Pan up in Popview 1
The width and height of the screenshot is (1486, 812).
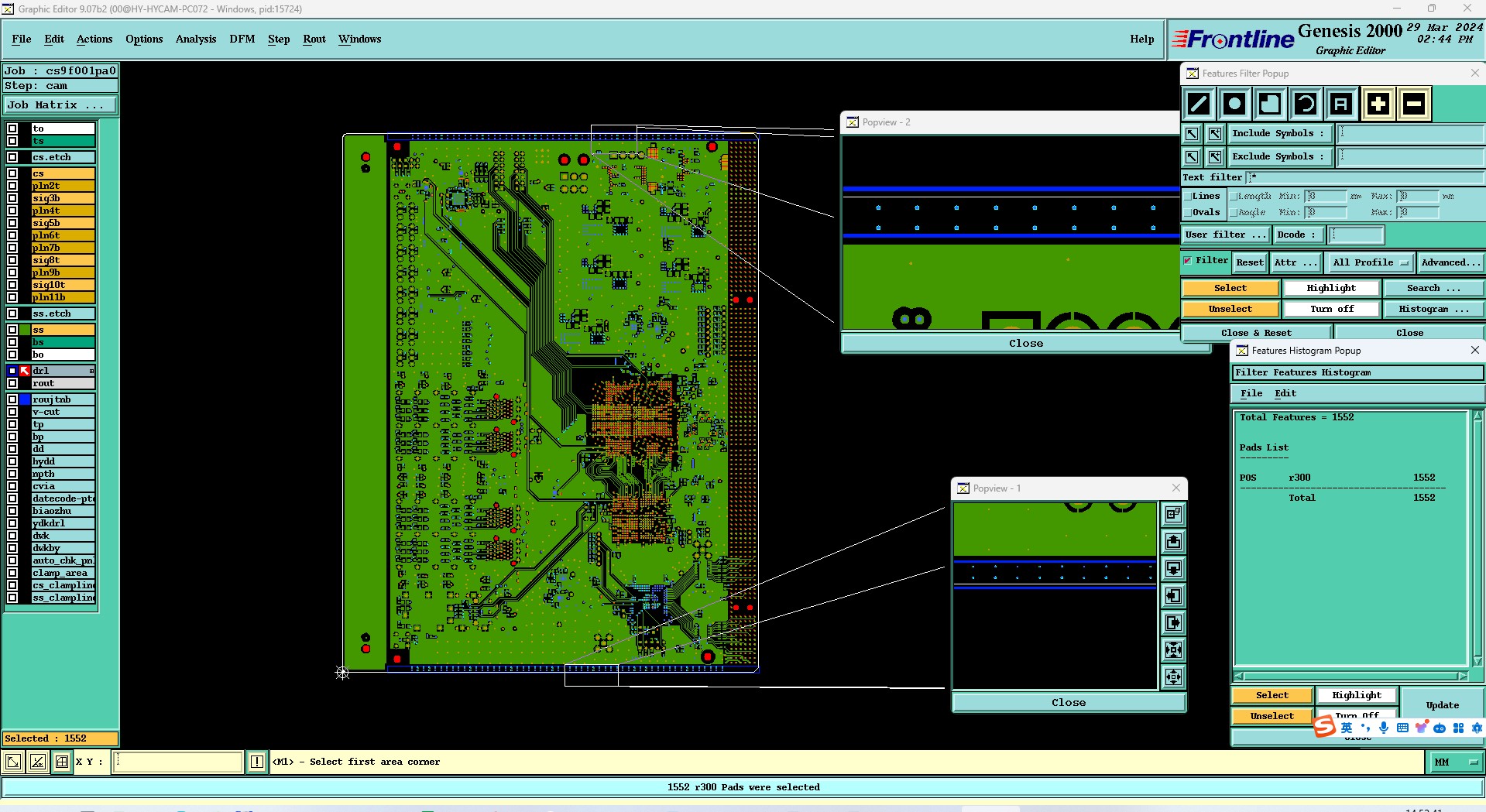click(1174, 541)
